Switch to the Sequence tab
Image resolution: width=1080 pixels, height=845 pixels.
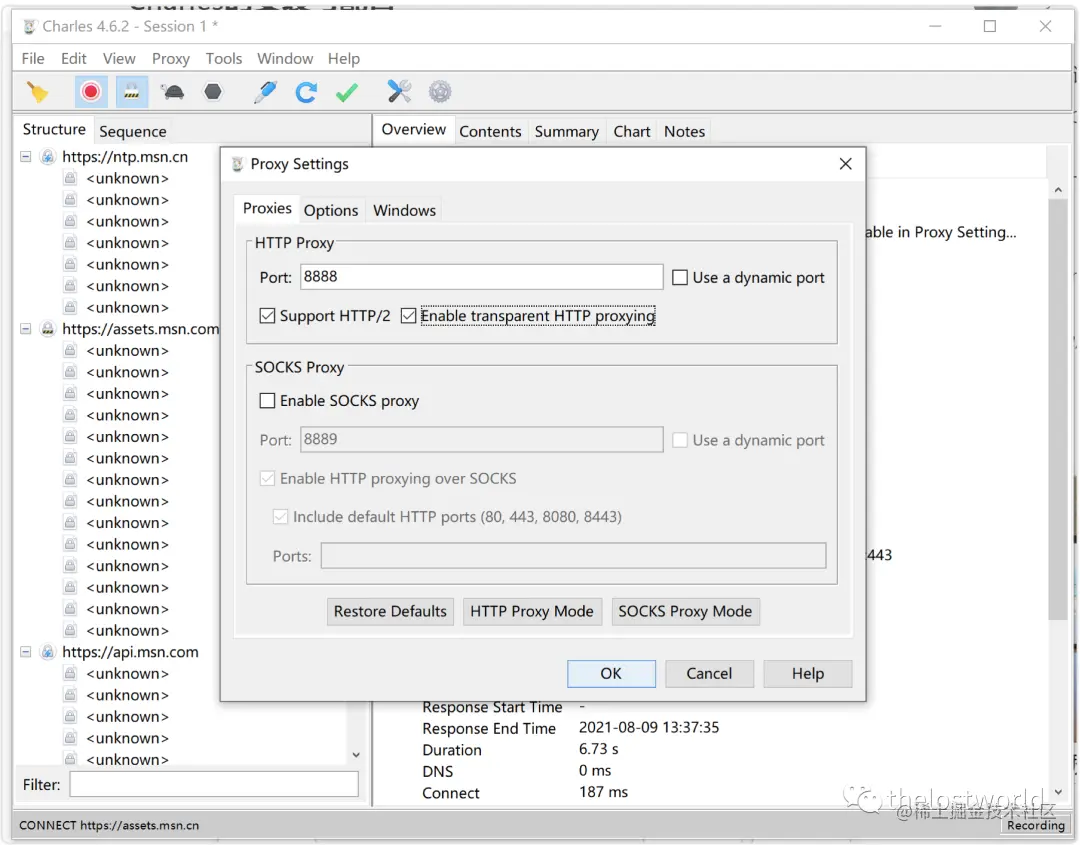click(133, 132)
